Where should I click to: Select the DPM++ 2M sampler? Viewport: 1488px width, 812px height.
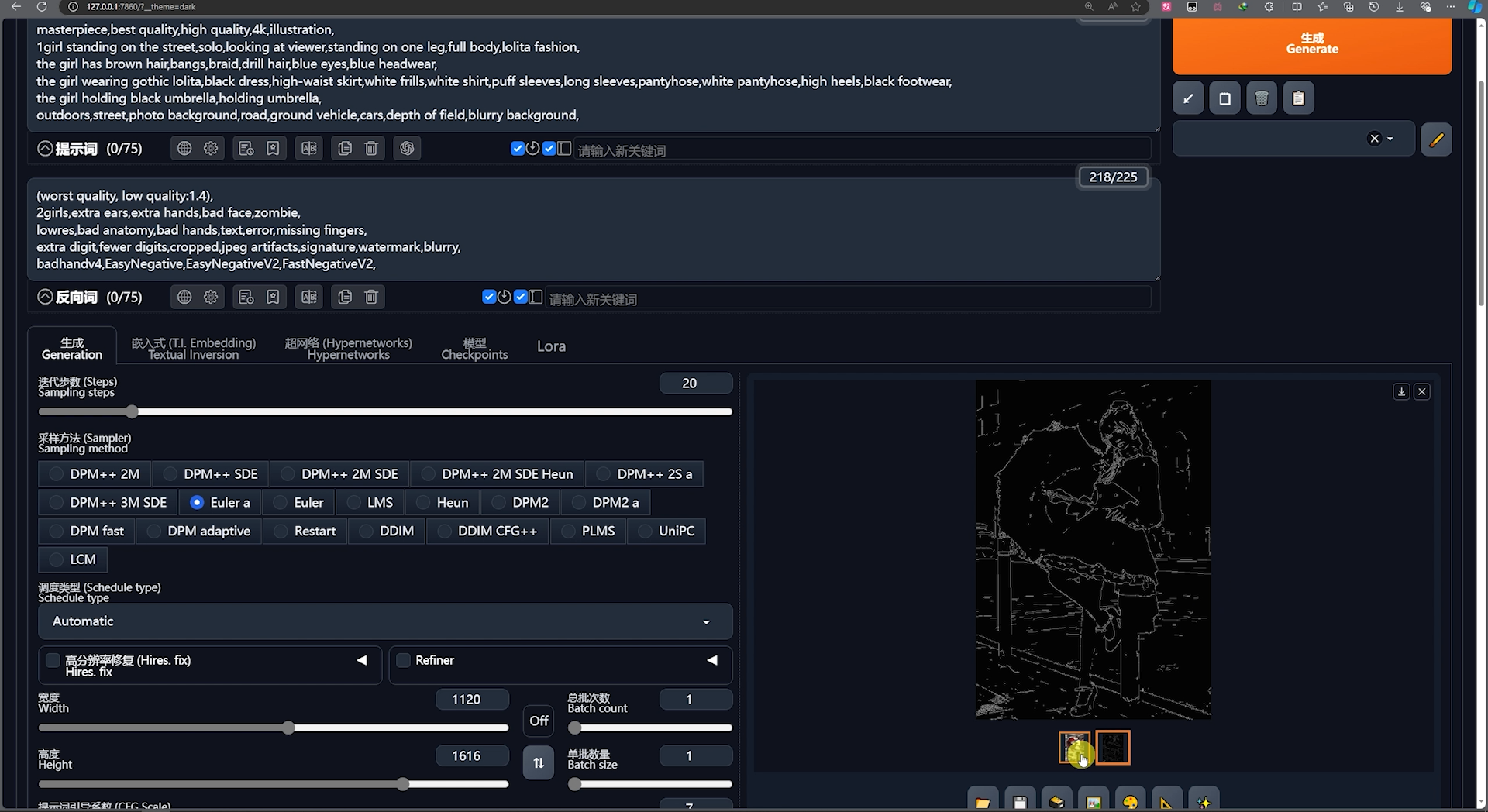[x=95, y=474]
